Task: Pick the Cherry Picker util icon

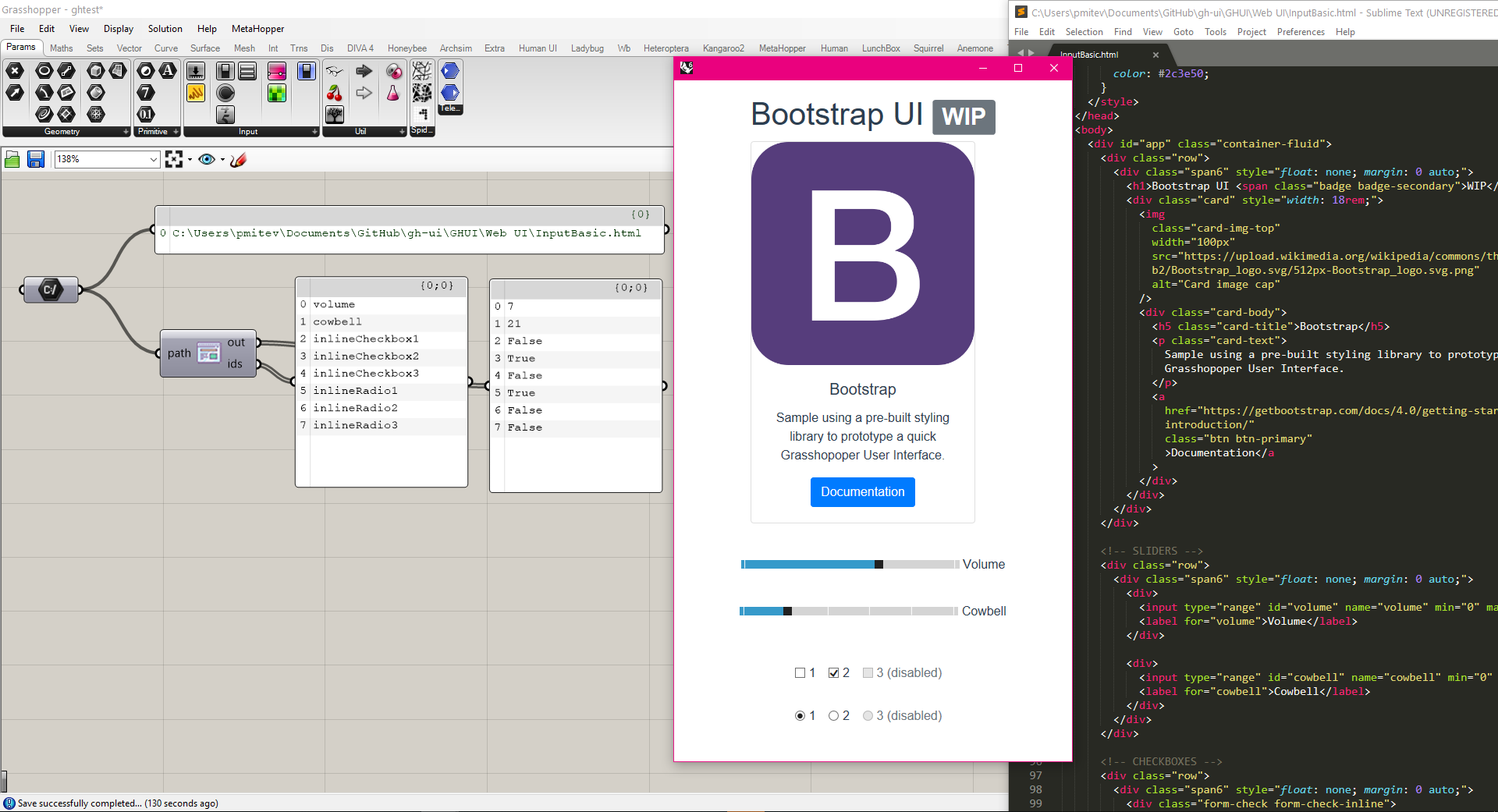Action: point(335,94)
